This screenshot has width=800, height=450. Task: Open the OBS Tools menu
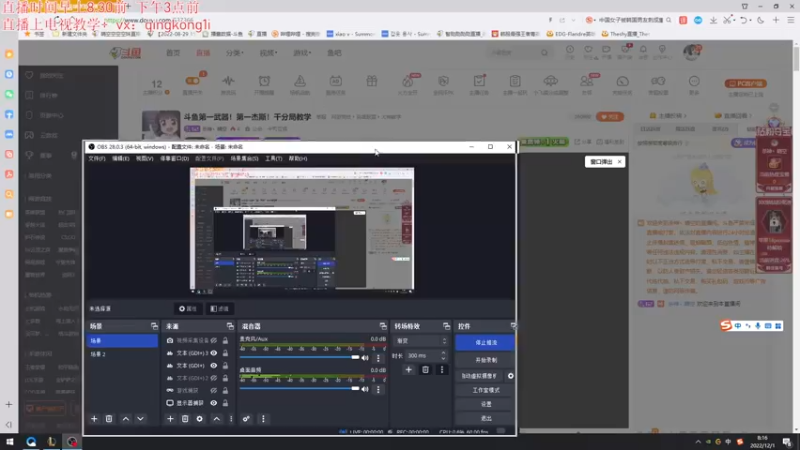coord(273,159)
